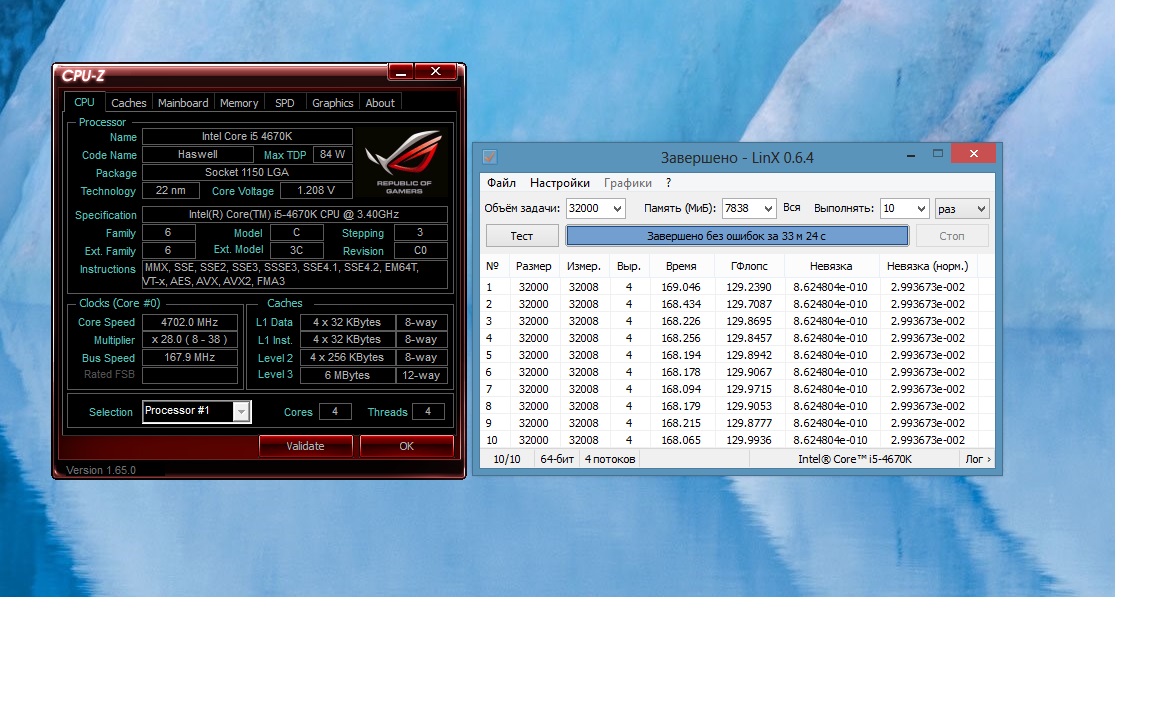
Task: Click the Невязка (норм.) column header
Action: coord(927,266)
